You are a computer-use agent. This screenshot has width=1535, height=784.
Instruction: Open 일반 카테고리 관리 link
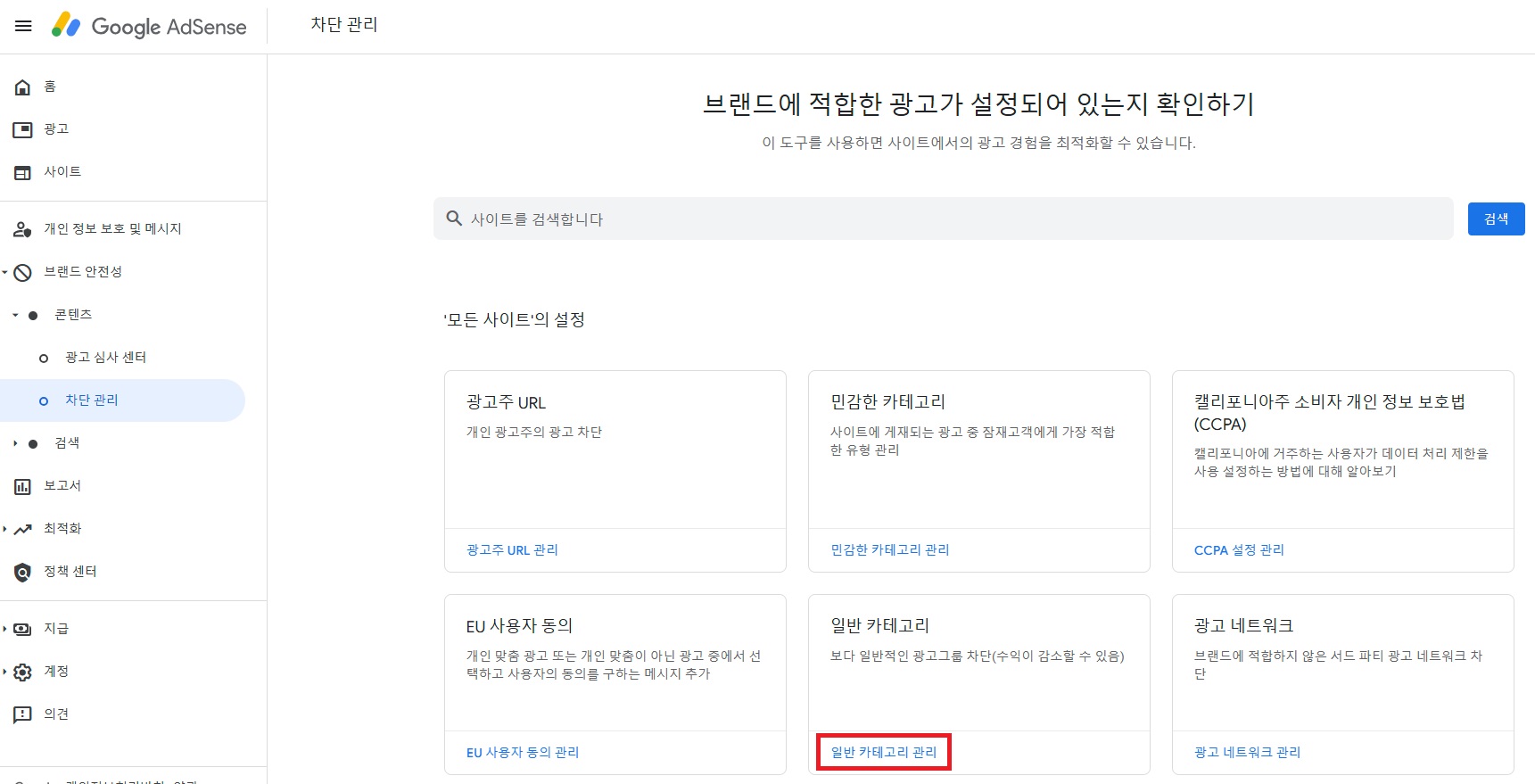point(884,753)
